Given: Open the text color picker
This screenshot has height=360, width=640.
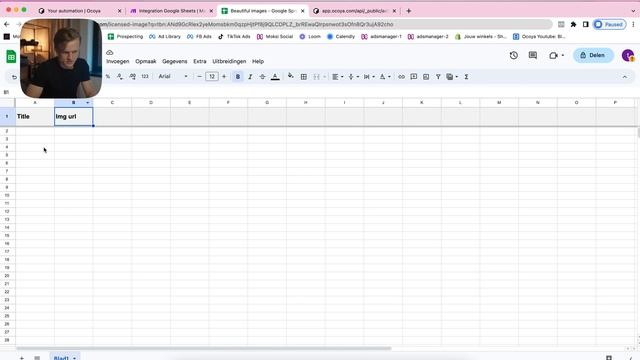Looking at the screenshot, I should pyautogui.click(x=275, y=77).
